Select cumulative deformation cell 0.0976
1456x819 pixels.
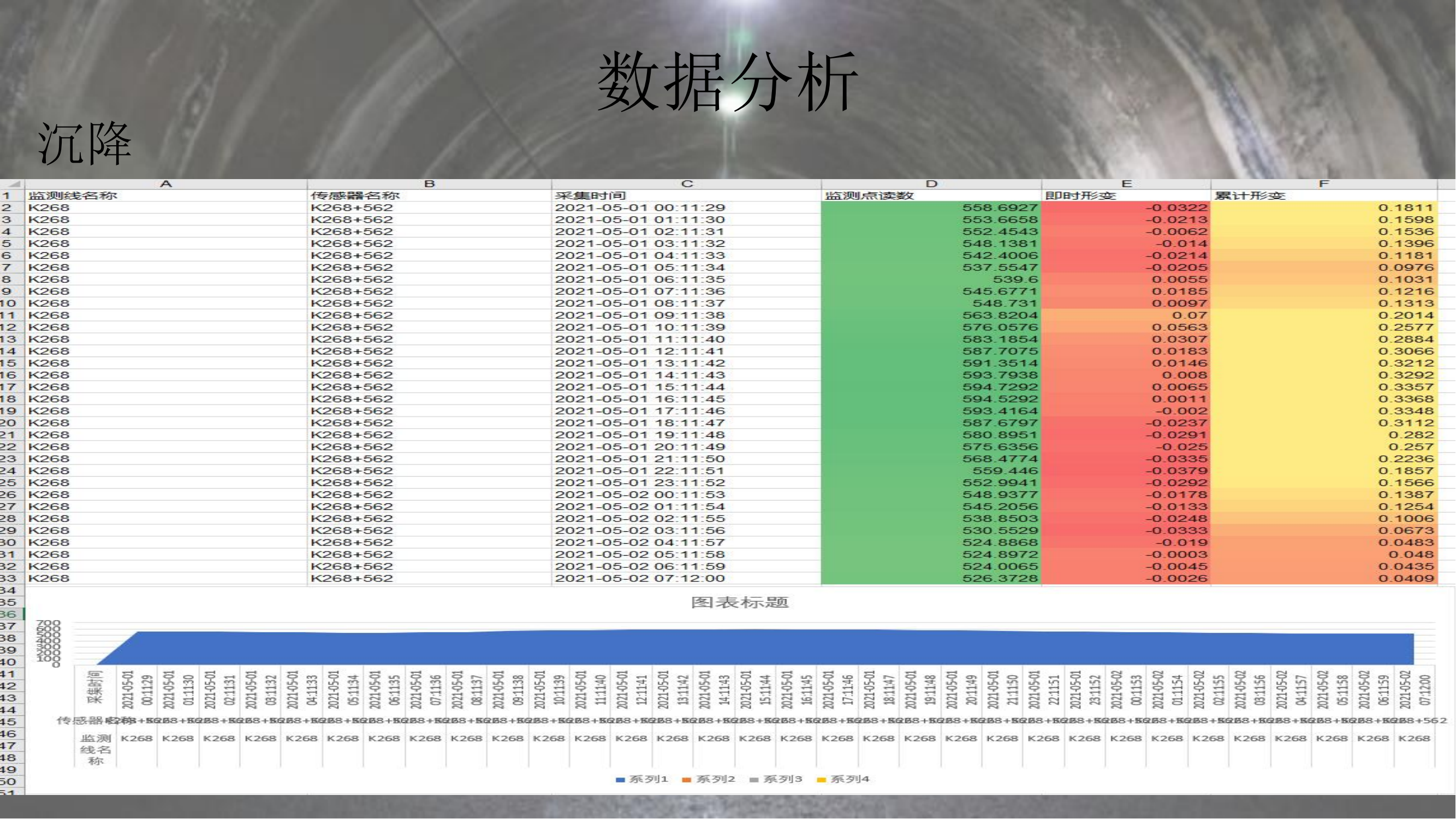1324,268
